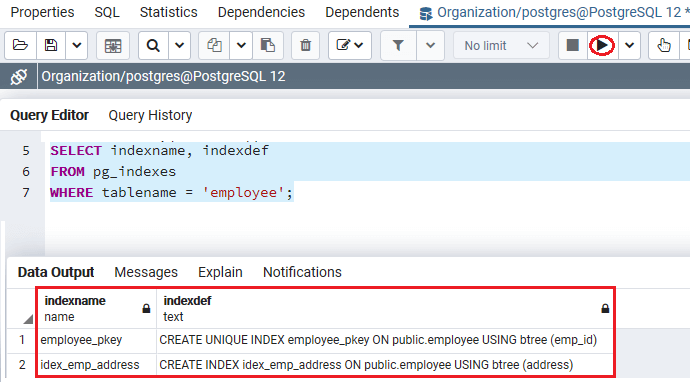The image size is (690, 382).
Task: Open the No limit rows dropdown
Action: tap(501, 45)
